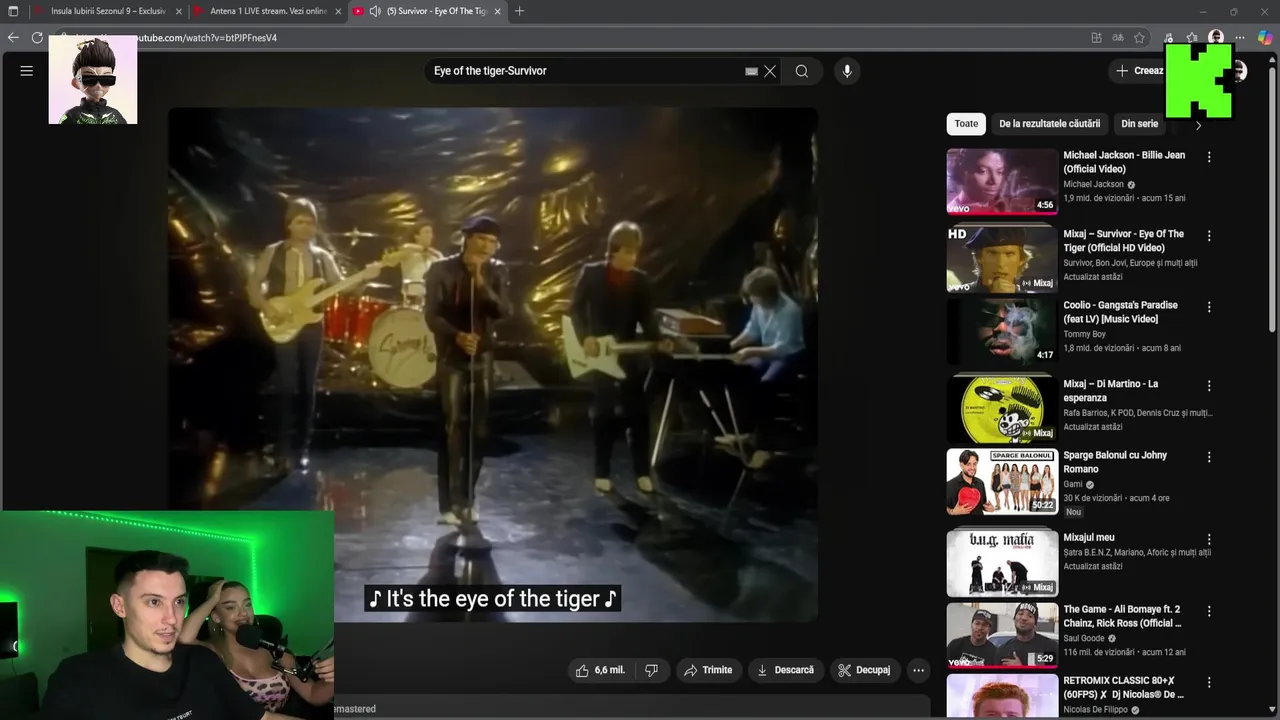
Task: Download the video with Descarcă button
Action: [x=785, y=670]
